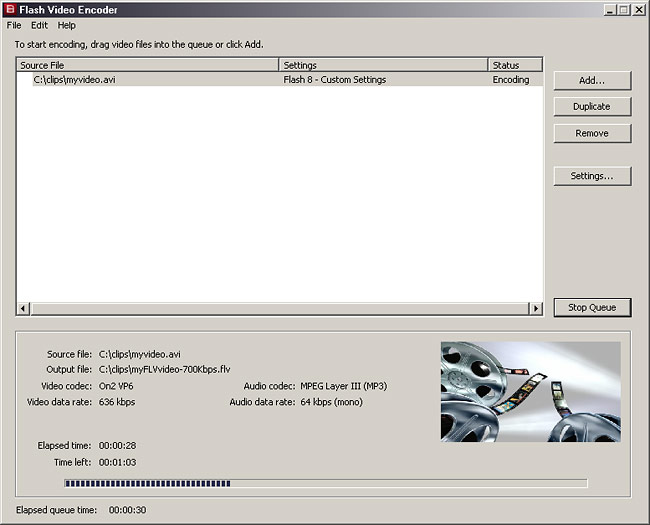This screenshot has height=525, width=650.
Task: Duplicate the selected queue item
Action: click(592, 107)
